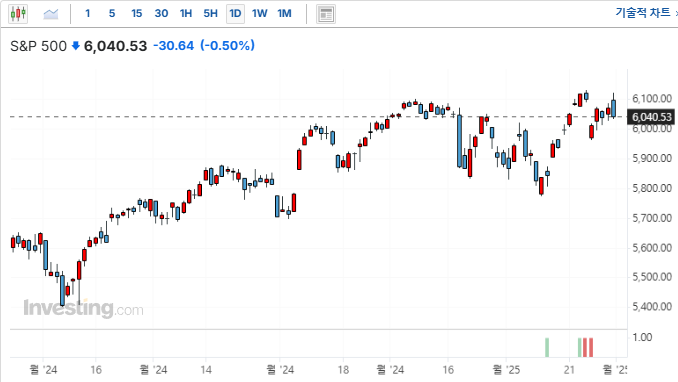Screen dimensions: 678x382
Task: Select the 1H timeframe
Action: click(x=186, y=13)
